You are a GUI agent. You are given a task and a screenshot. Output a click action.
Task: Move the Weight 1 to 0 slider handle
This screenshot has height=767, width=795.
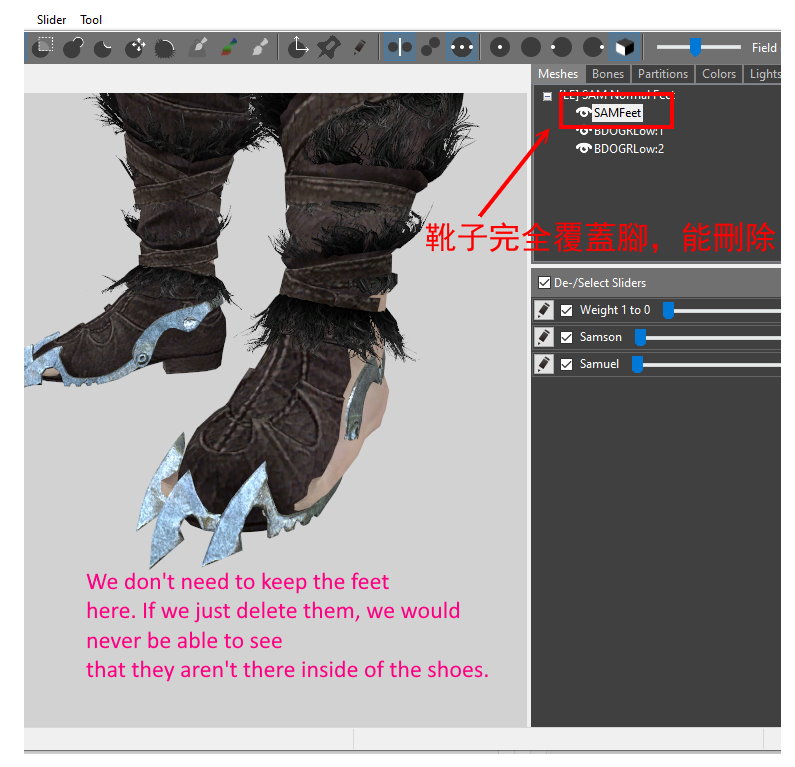669,310
